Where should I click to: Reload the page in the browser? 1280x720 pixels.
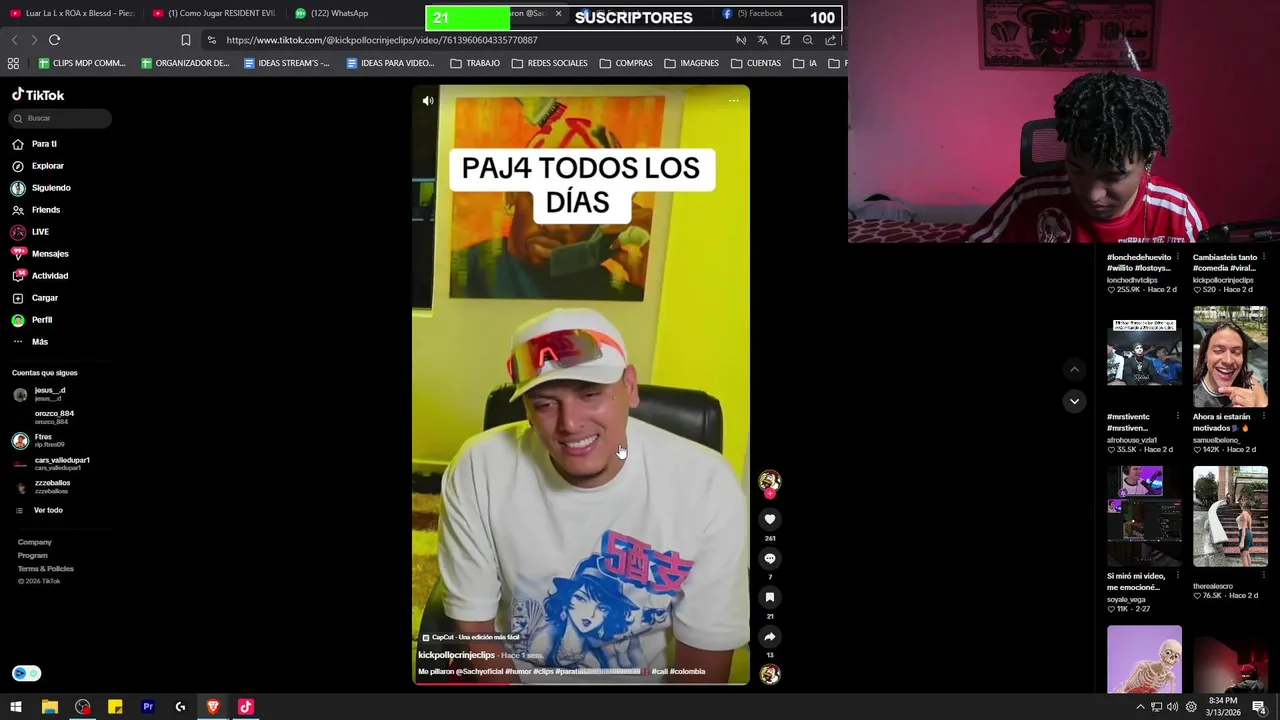(x=54, y=40)
